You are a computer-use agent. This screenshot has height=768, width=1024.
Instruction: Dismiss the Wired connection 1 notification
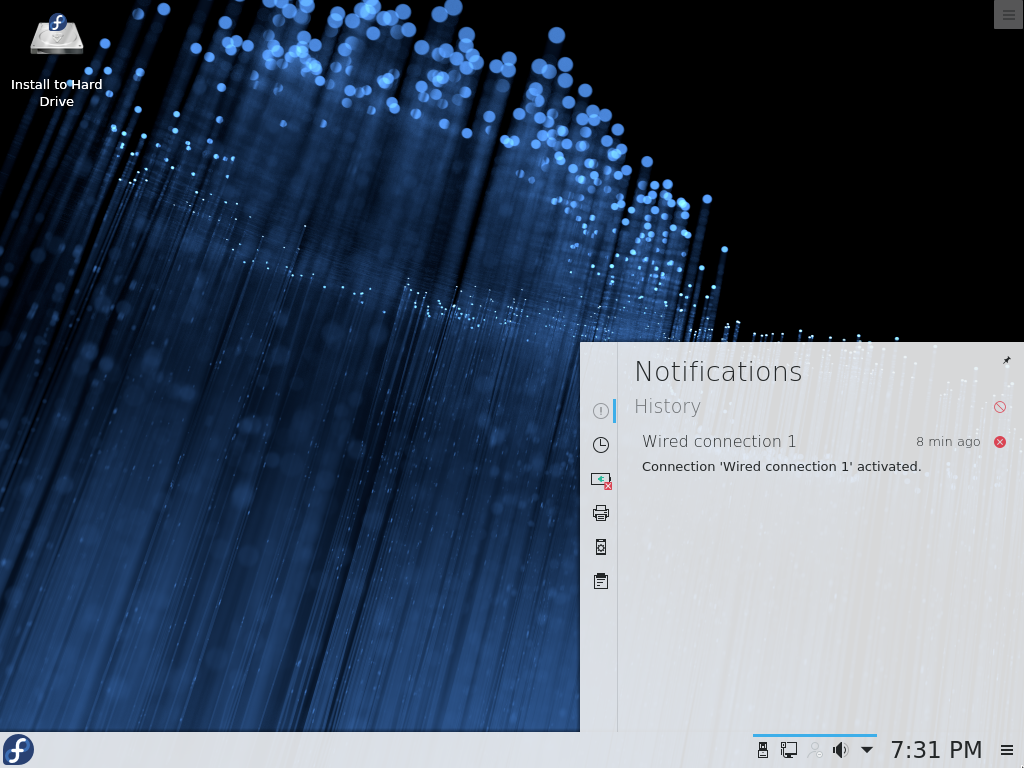coord(1000,442)
